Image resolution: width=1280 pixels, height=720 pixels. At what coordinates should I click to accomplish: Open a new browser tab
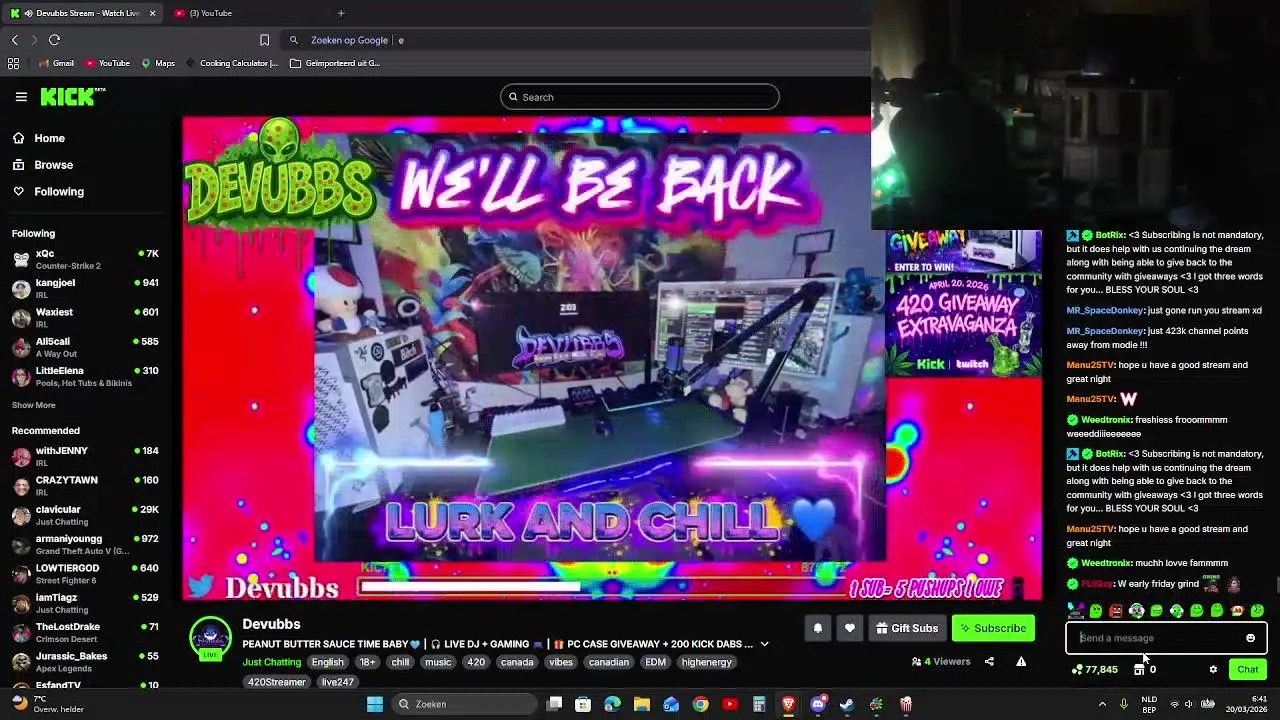tap(341, 13)
